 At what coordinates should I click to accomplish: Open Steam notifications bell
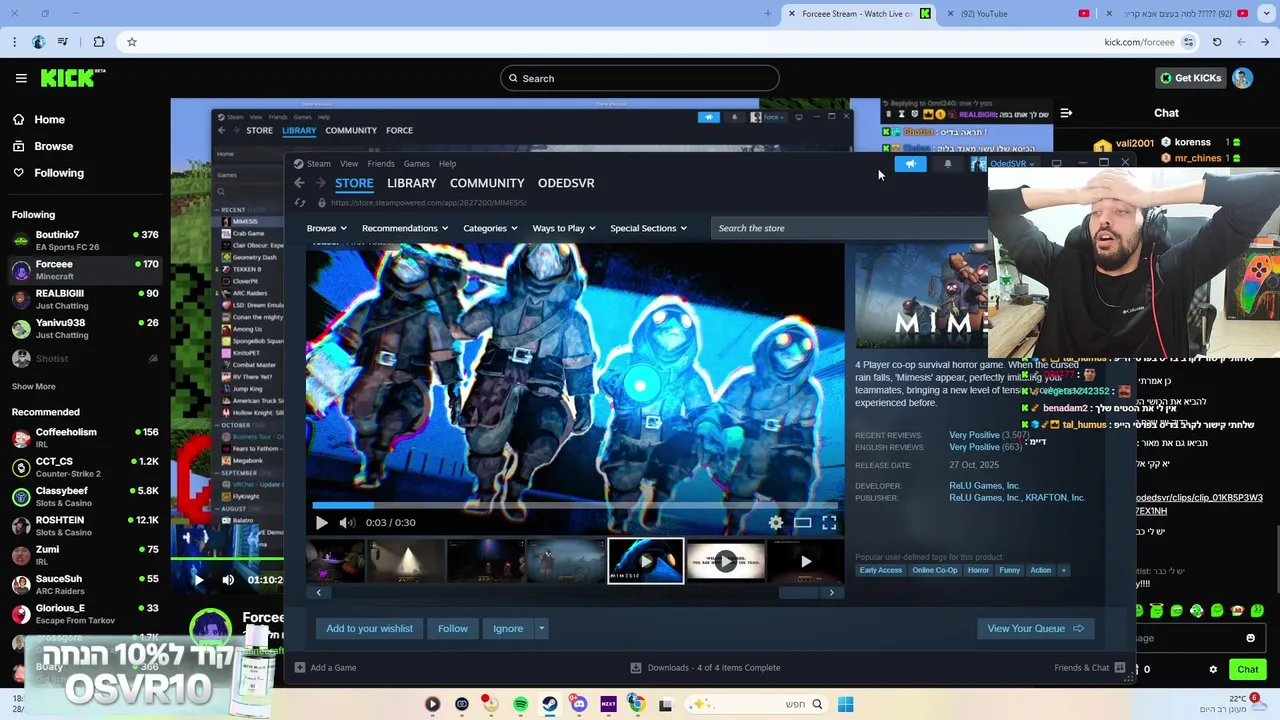(x=948, y=164)
